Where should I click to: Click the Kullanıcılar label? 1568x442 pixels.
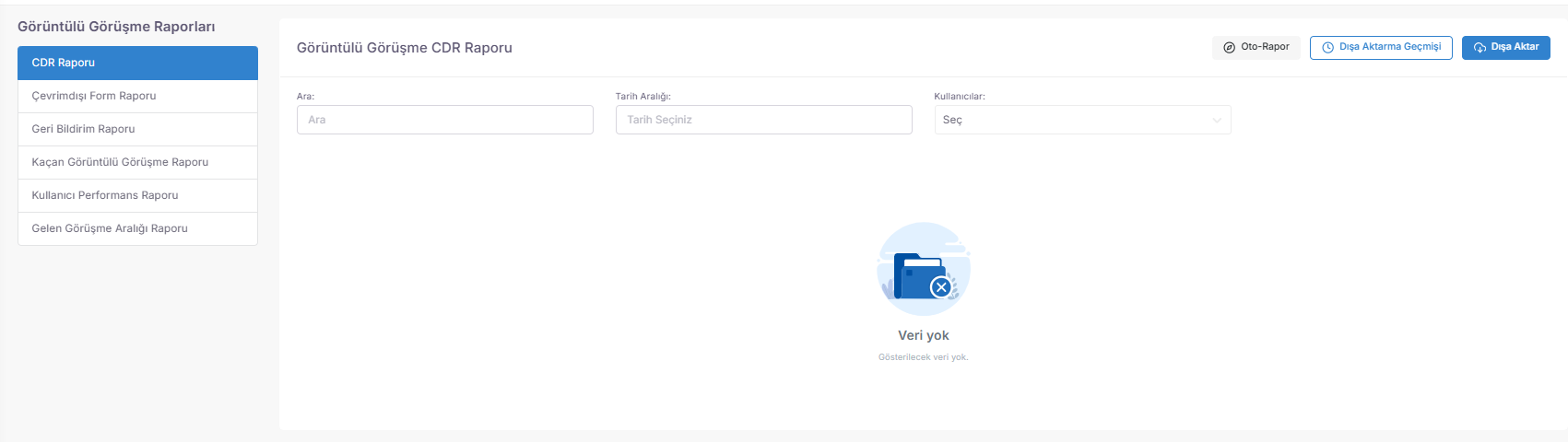960,96
